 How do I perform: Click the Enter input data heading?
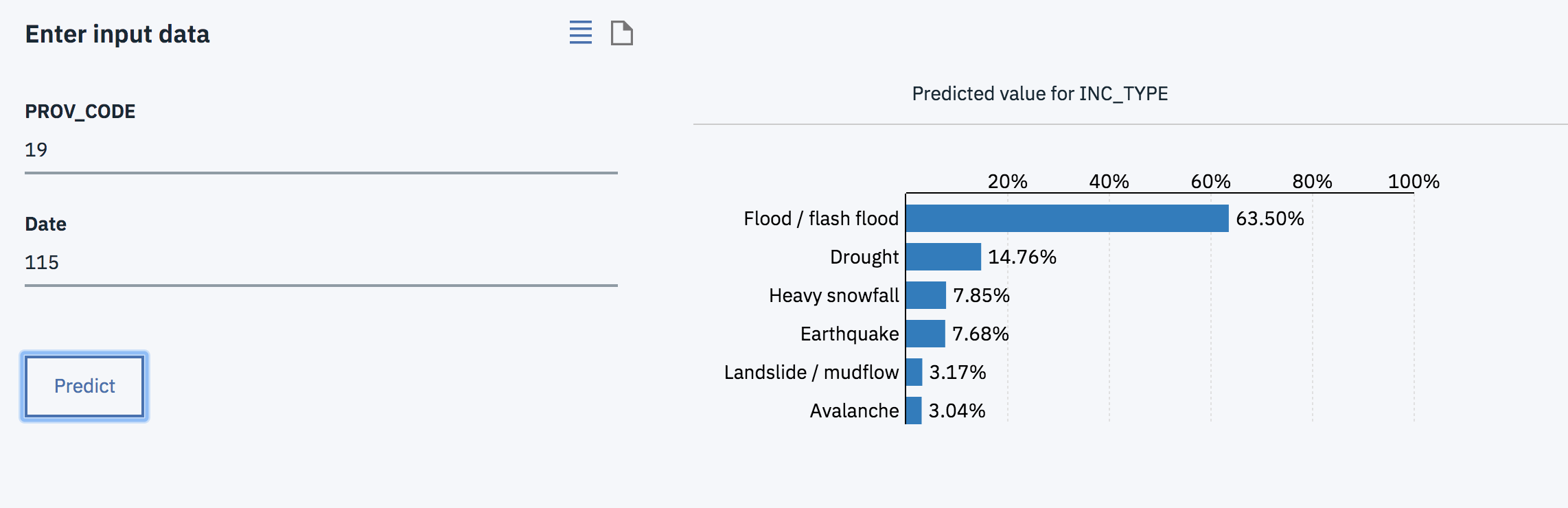pyautogui.click(x=117, y=34)
